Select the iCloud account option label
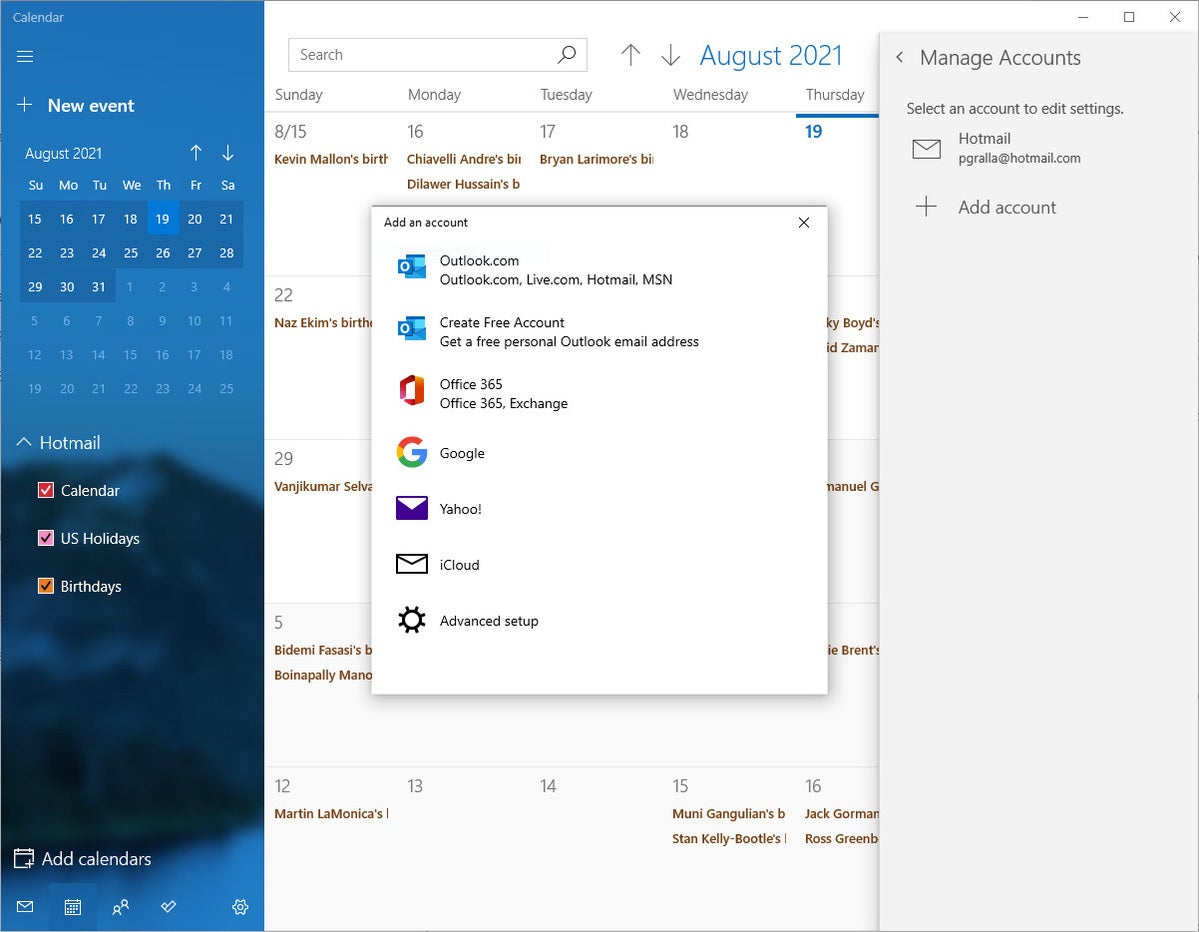This screenshot has height=932, width=1199. [x=460, y=565]
